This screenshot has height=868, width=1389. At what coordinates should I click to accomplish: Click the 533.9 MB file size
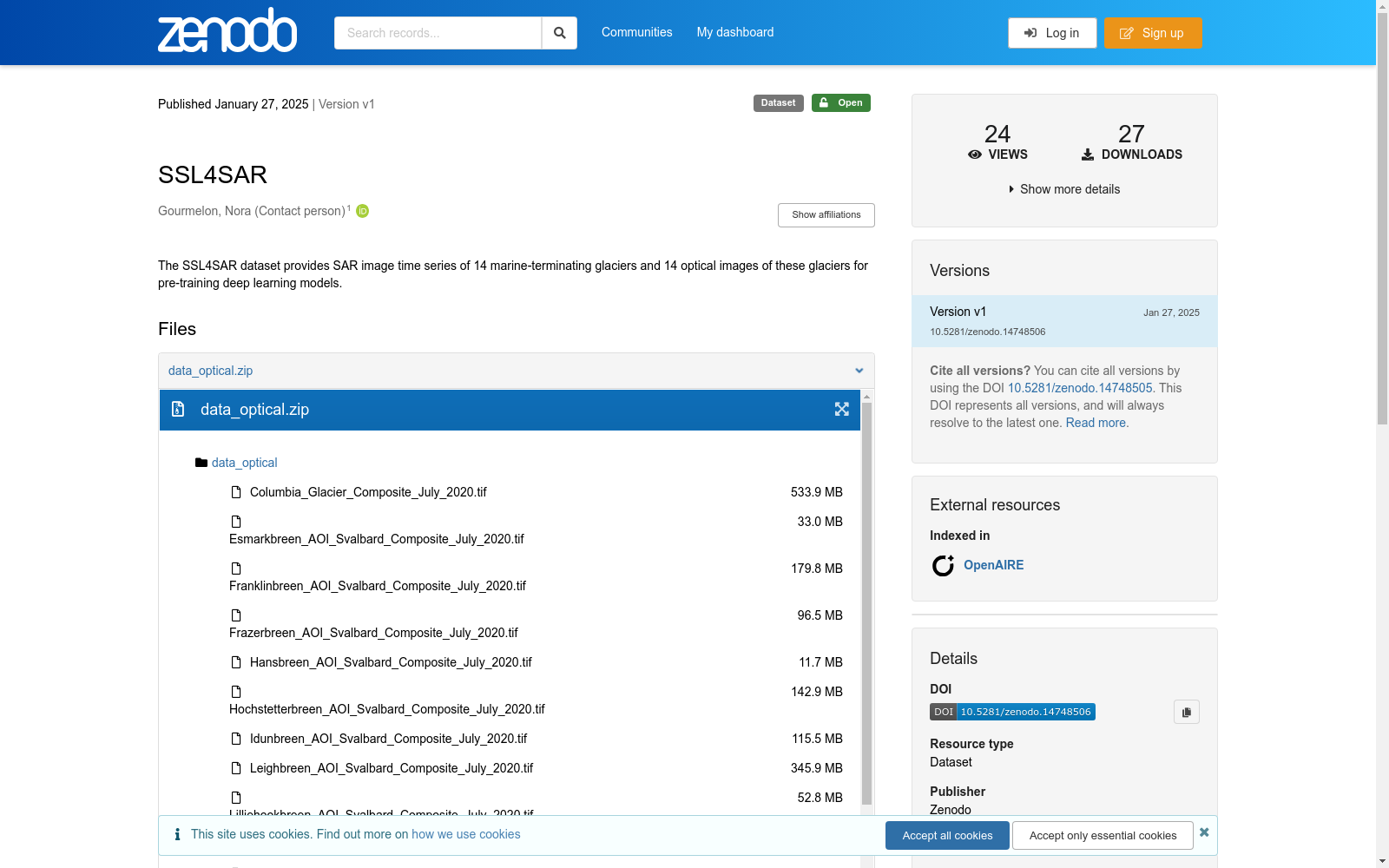(x=817, y=492)
